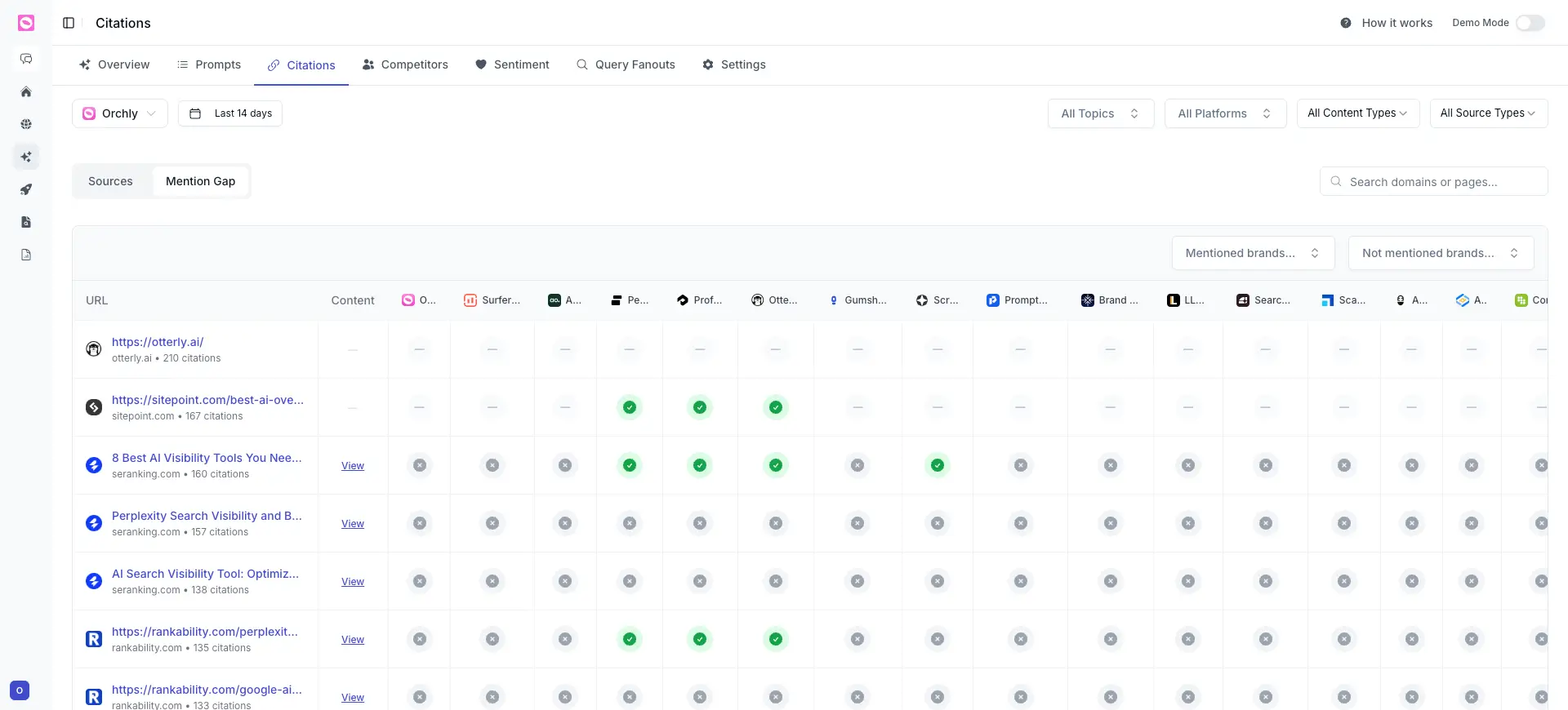Screen dimensions: 1568x710
Task: Switch to the Prompts tab
Action: point(209,64)
